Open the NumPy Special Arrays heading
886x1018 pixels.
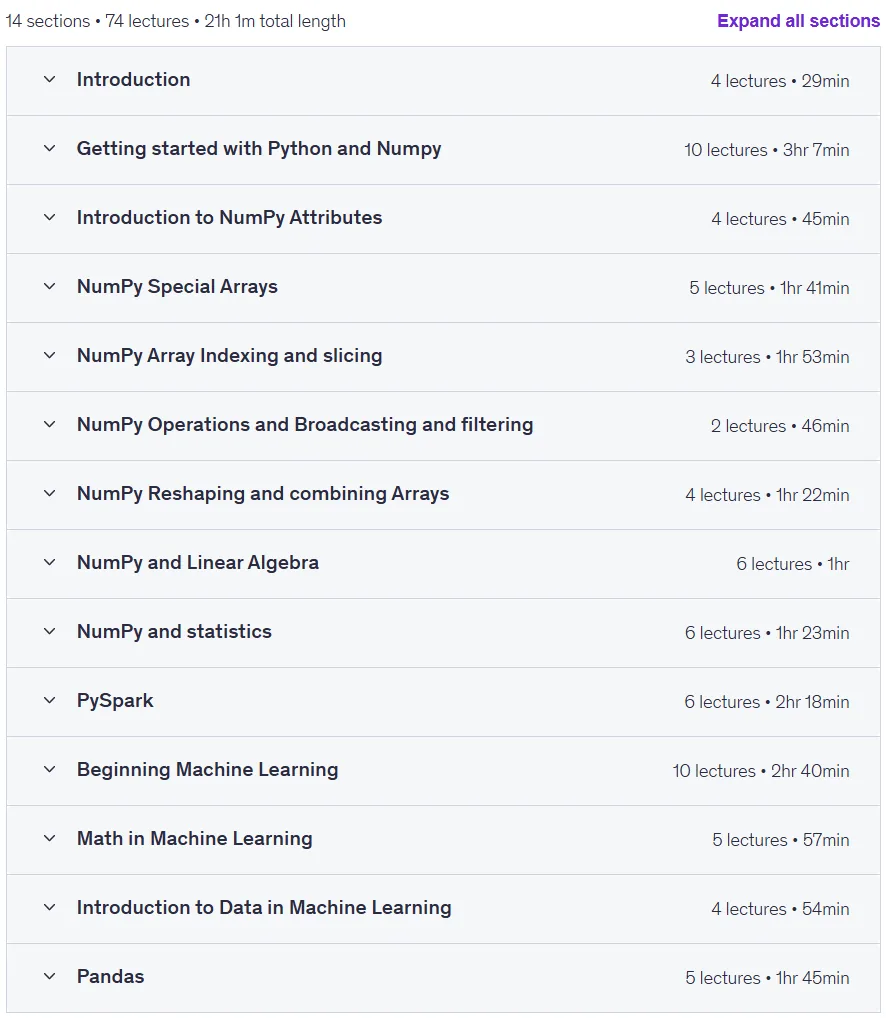pos(177,287)
